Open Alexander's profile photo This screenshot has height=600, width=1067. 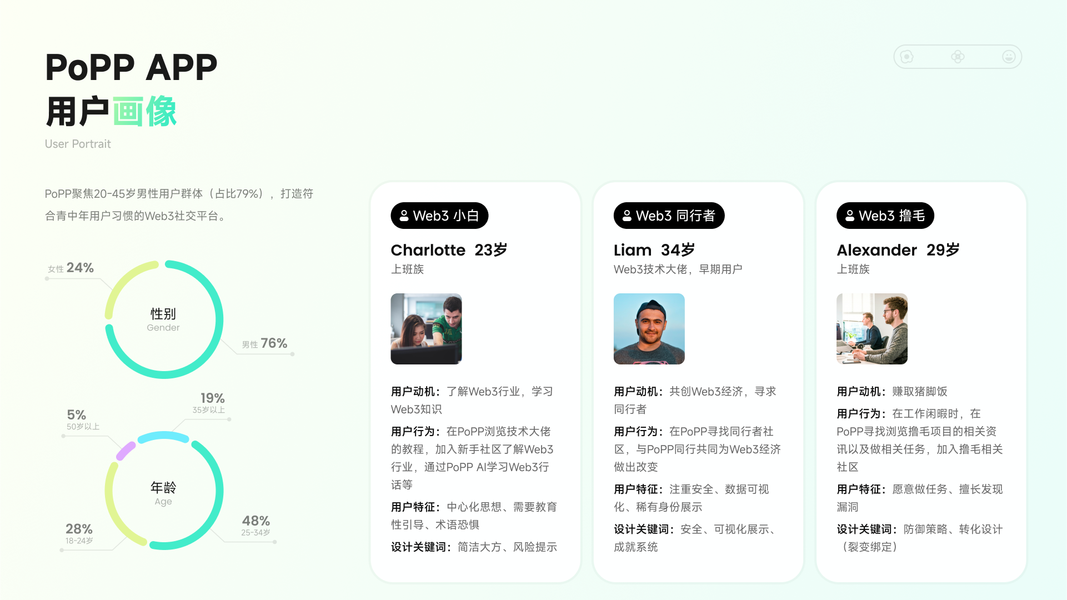pos(872,329)
